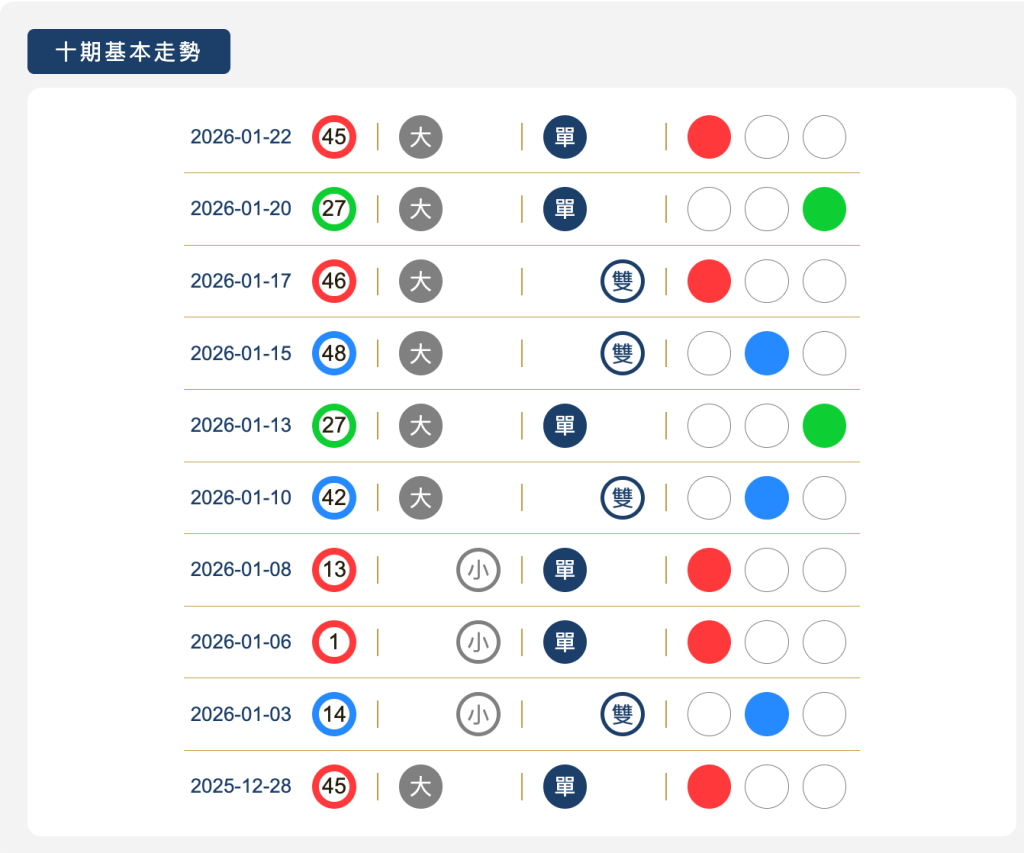Viewport: 1024px width, 853px height.
Task: Select the red ball numbered 46
Action: pos(335,281)
